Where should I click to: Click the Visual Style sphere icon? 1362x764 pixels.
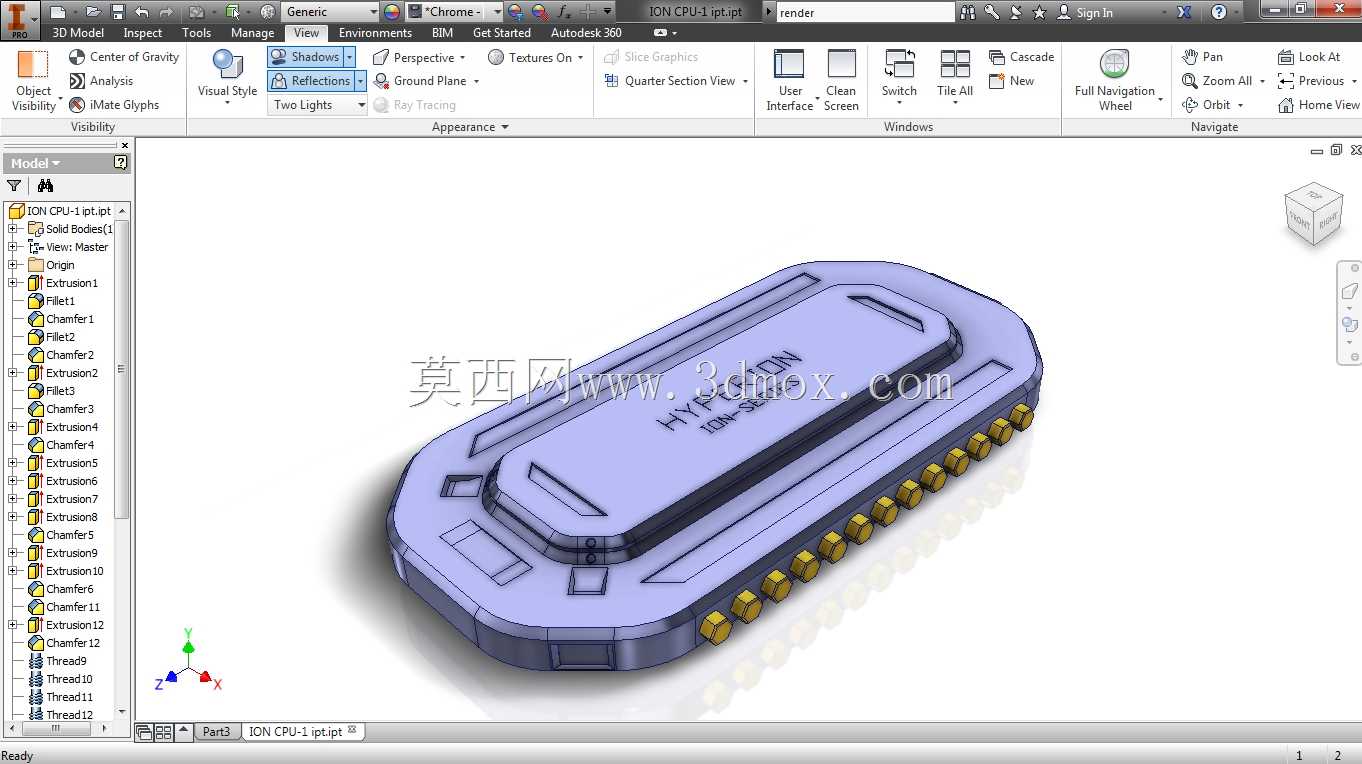point(228,64)
